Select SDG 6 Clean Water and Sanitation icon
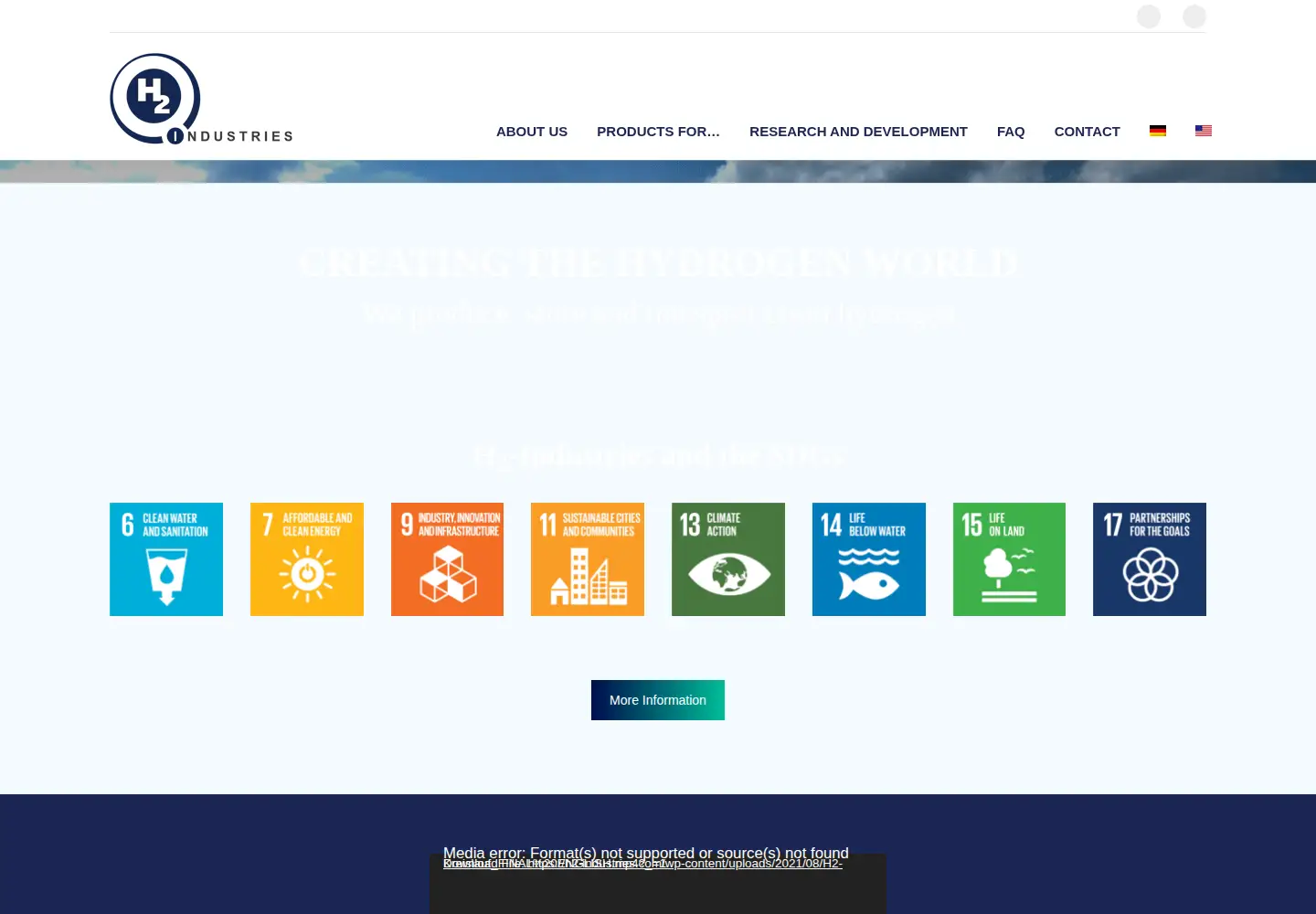The image size is (1316, 914). click(x=166, y=559)
